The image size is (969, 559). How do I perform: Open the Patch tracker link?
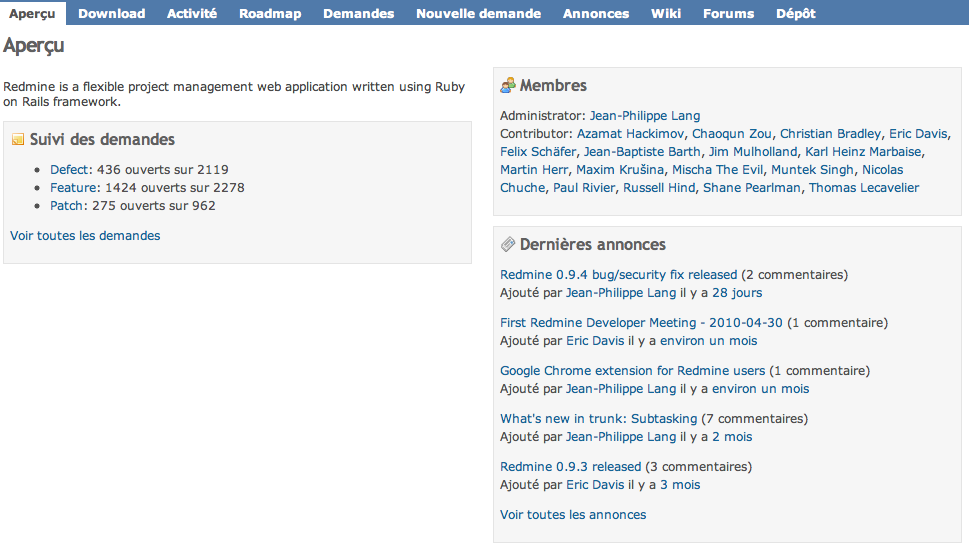tap(67, 206)
